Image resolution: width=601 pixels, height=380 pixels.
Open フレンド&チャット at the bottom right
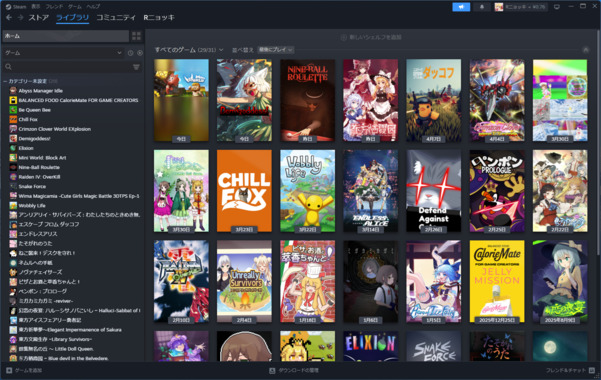(x=570, y=370)
